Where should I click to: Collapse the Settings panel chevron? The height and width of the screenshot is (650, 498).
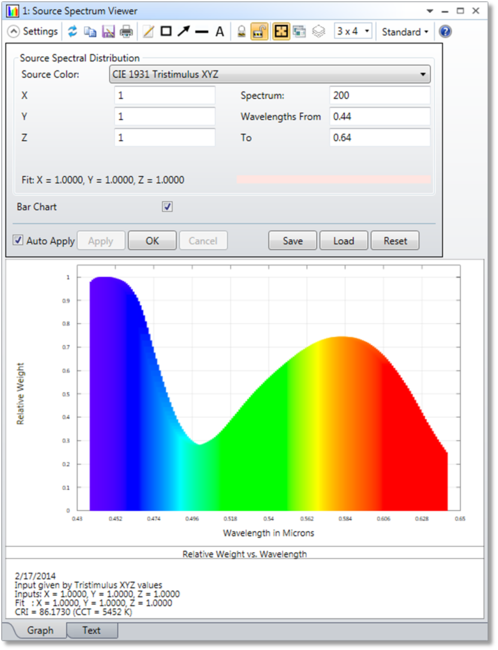[14, 32]
